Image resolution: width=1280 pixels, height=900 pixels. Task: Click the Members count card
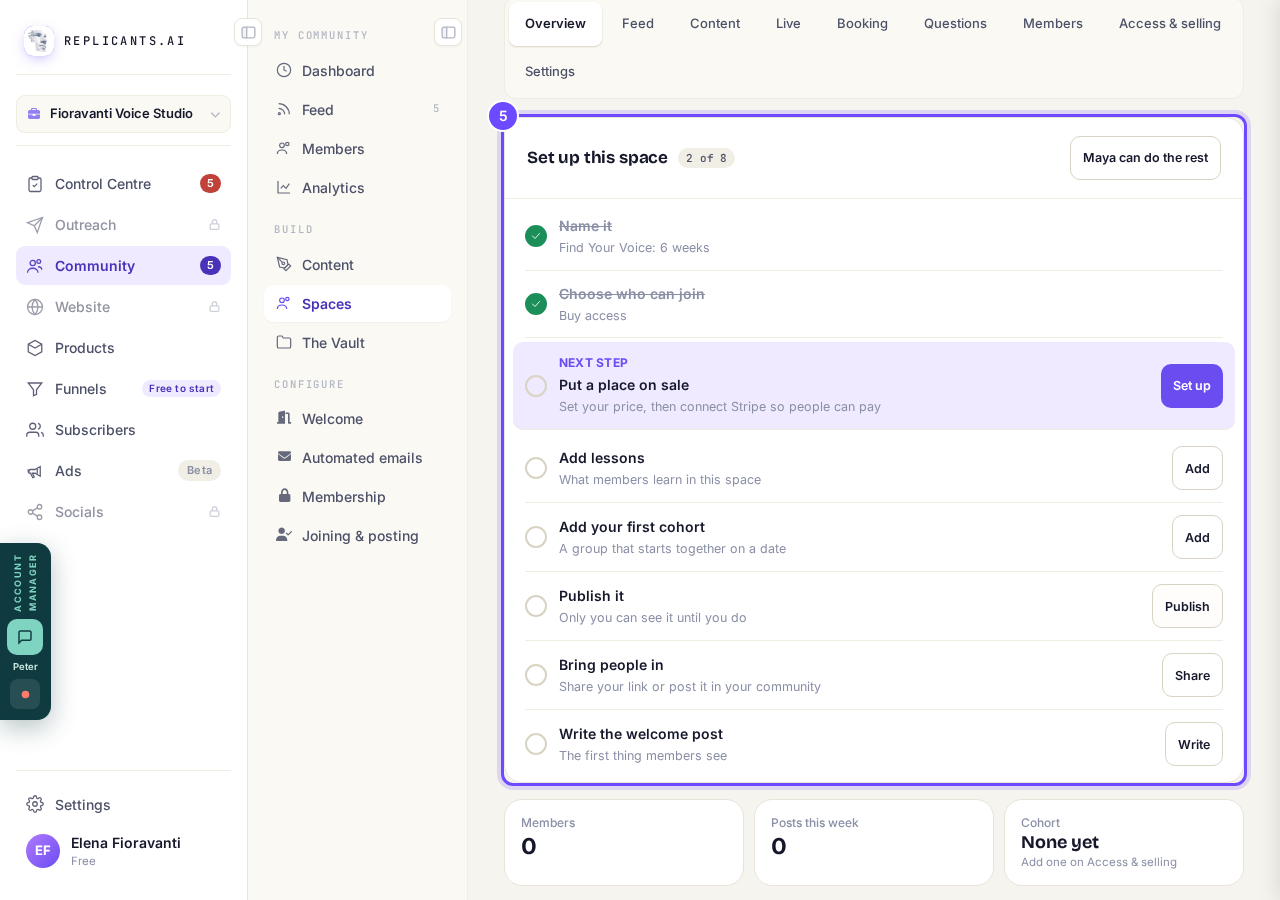click(x=624, y=842)
